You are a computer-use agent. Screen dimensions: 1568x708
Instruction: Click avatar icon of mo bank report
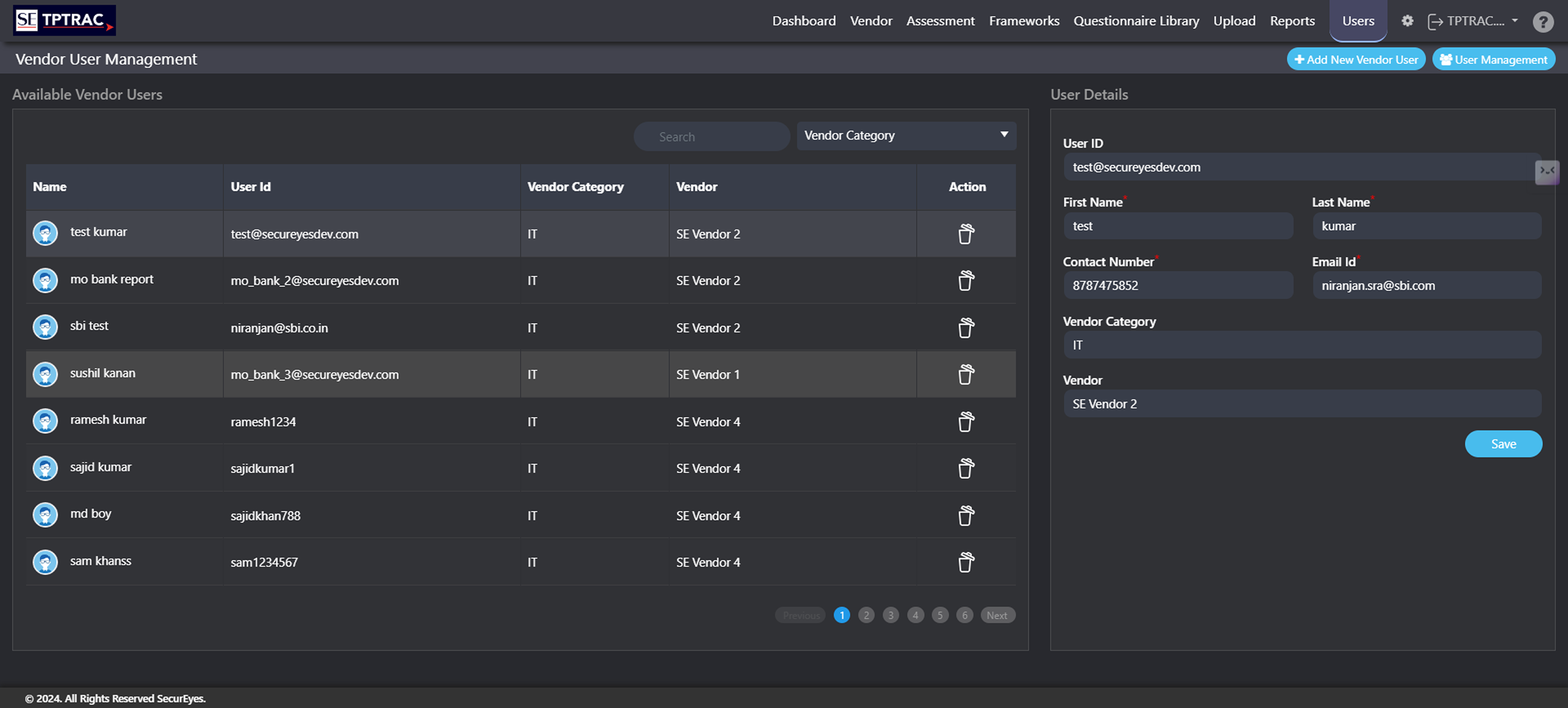tap(45, 280)
